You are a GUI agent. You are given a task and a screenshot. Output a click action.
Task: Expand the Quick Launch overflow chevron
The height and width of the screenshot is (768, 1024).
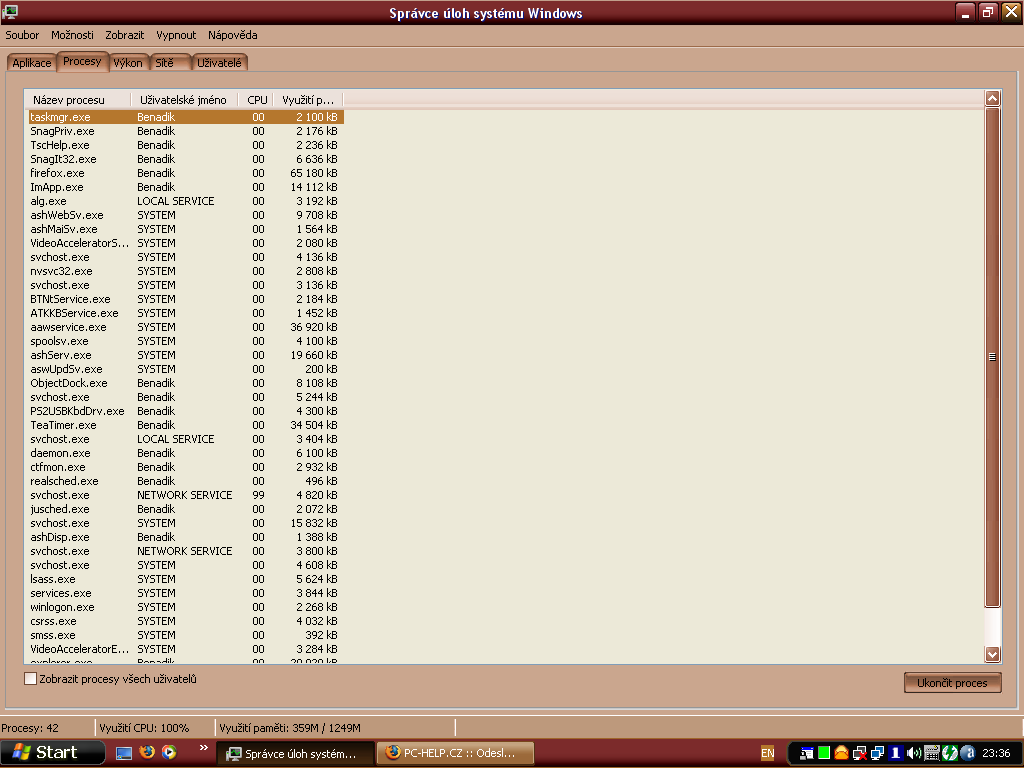pos(204,748)
